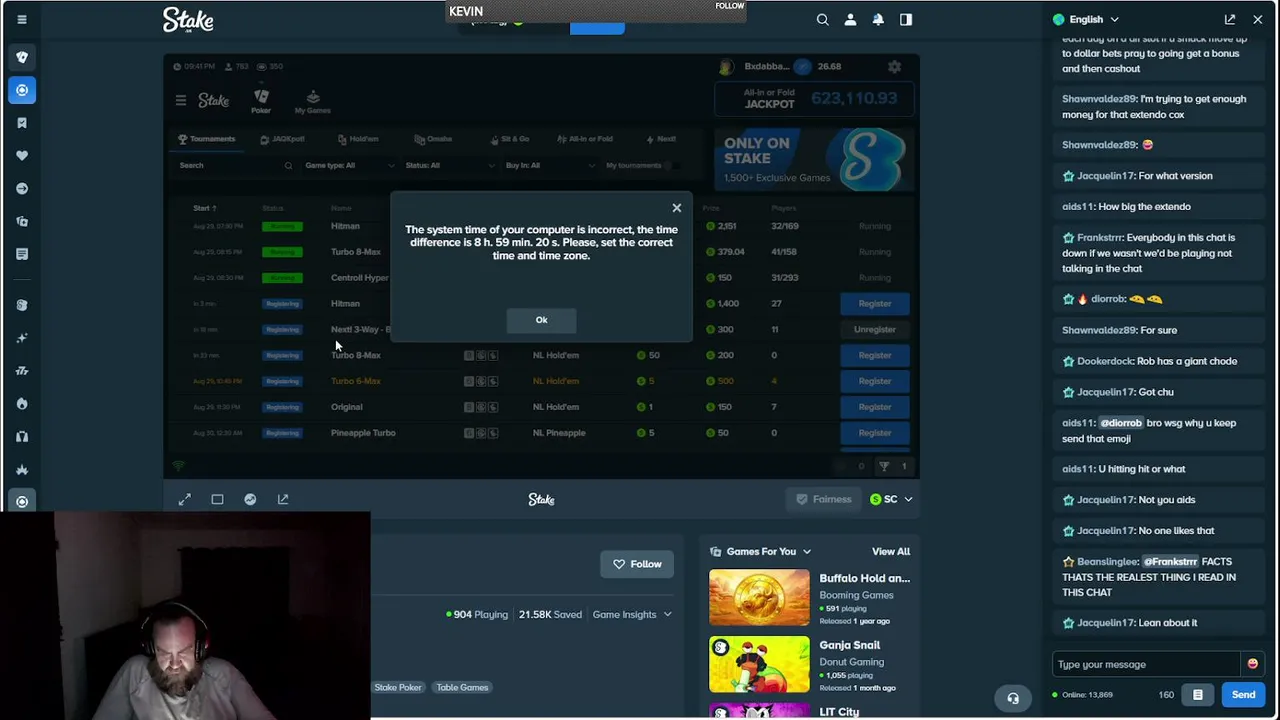The height and width of the screenshot is (720, 1280).
Task: Open live support headset button
Action: click(1013, 699)
